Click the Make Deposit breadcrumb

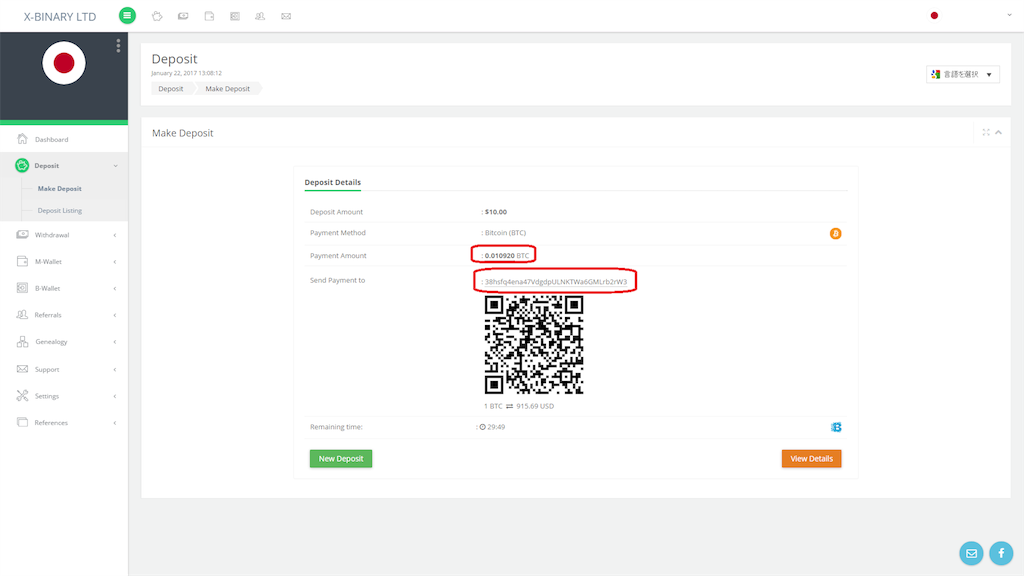227,89
